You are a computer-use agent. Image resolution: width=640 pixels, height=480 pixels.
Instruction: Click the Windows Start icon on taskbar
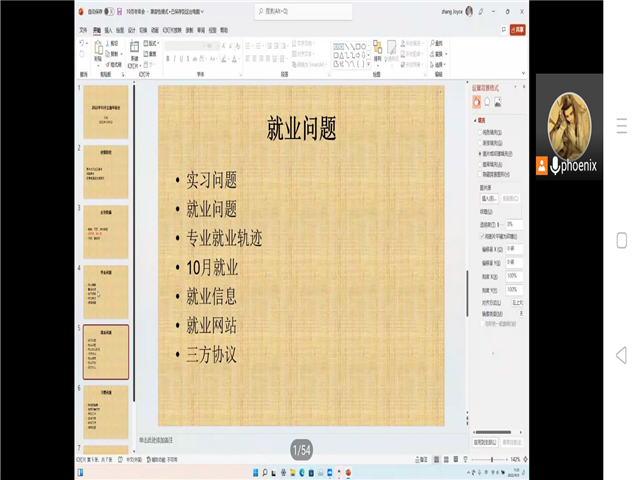[x=254, y=472]
